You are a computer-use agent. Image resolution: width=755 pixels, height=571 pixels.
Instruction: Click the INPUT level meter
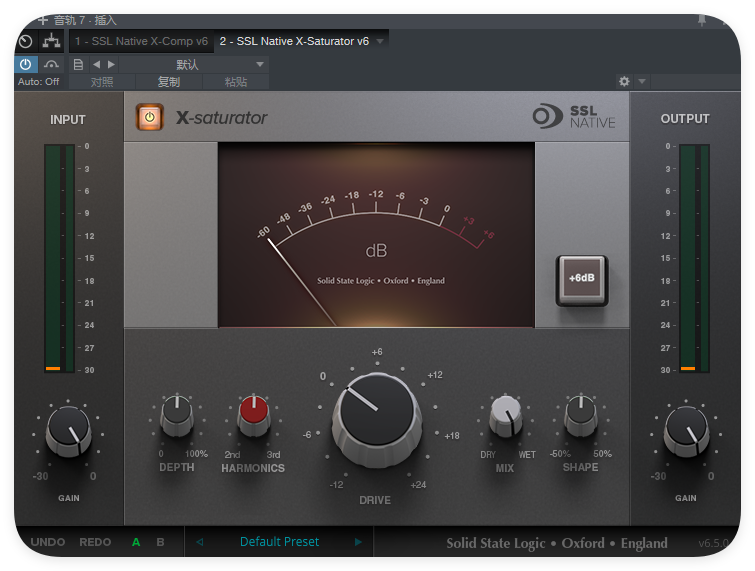[x=60, y=258]
